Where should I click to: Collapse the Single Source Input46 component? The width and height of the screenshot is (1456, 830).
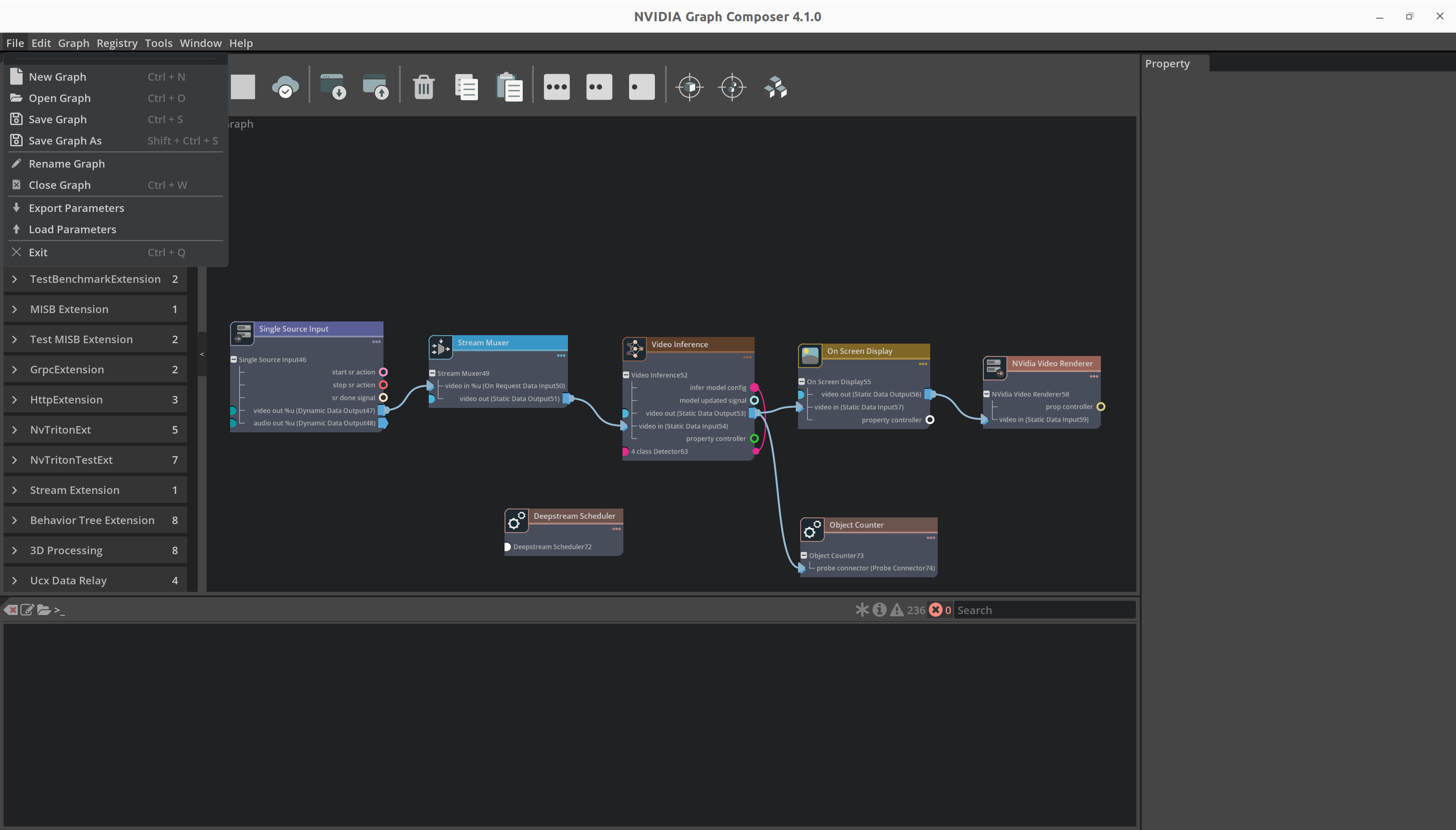pos(234,360)
